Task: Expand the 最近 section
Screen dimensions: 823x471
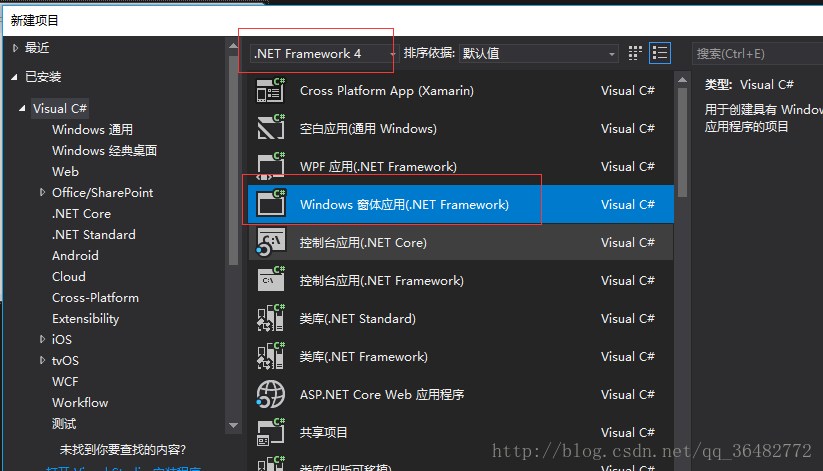Action: click(15, 48)
